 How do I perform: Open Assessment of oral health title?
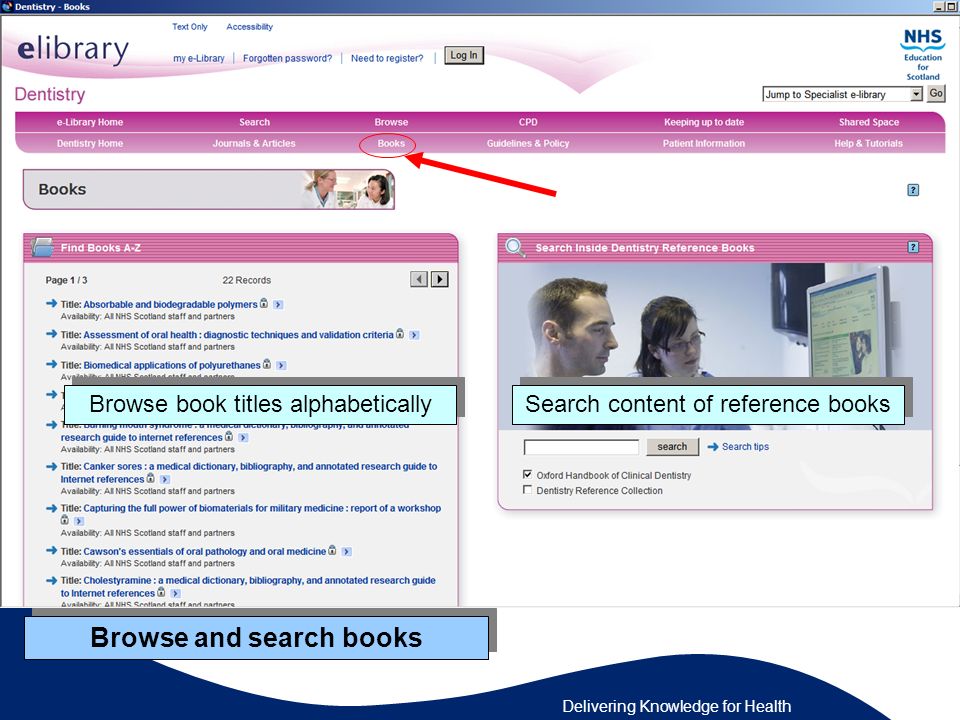pos(238,335)
